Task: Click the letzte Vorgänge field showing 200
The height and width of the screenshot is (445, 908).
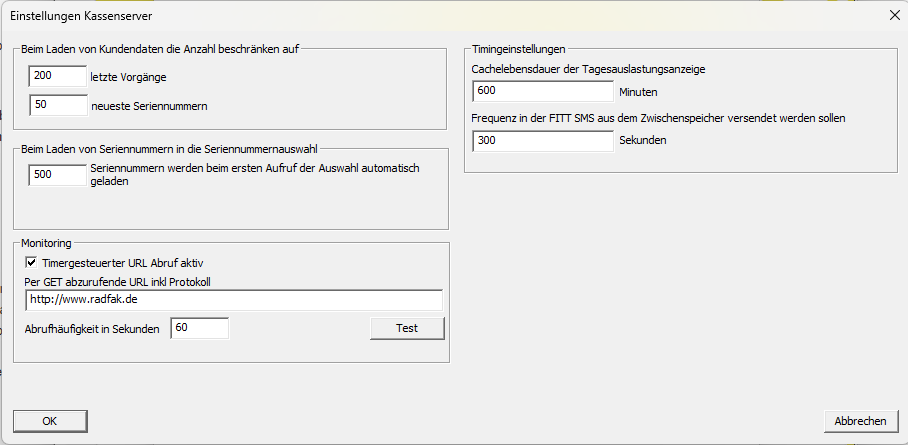Action: [x=58, y=76]
